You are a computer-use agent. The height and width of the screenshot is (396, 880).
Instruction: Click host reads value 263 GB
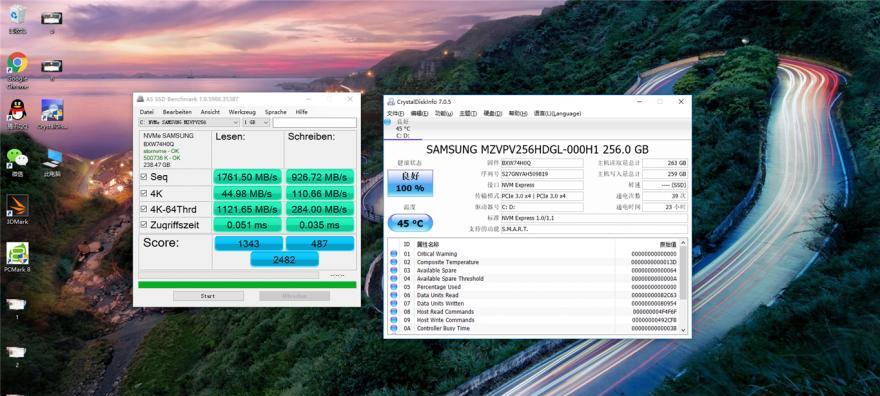click(x=665, y=163)
